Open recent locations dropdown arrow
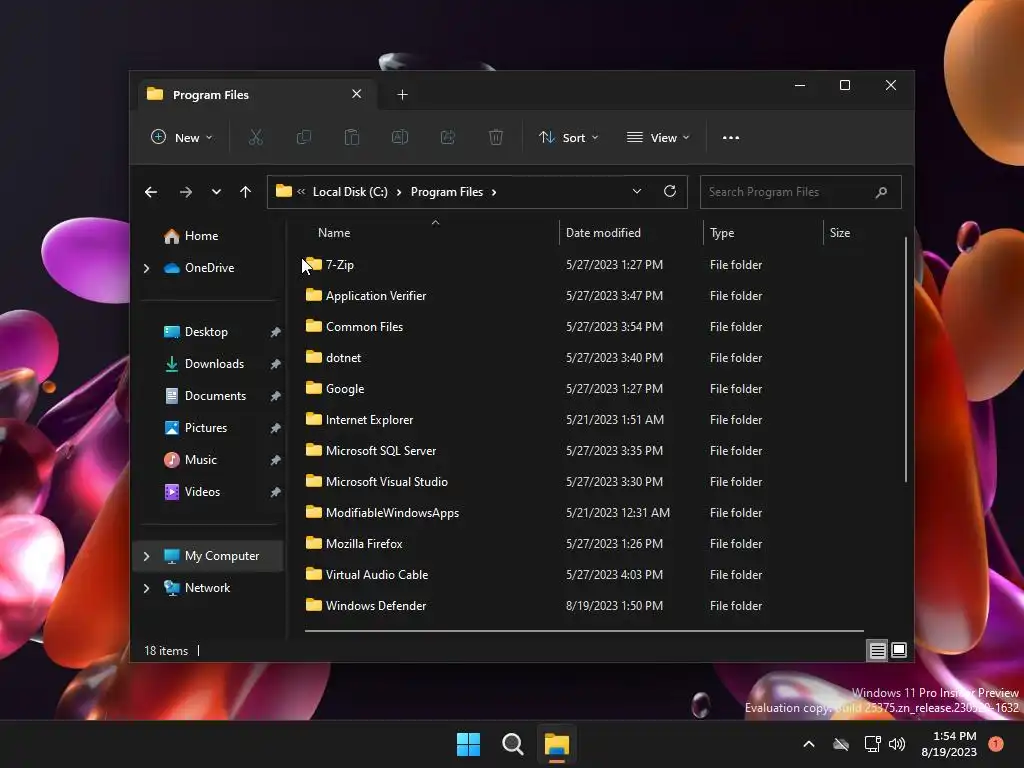The width and height of the screenshot is (1024, 768). (216, 192)
